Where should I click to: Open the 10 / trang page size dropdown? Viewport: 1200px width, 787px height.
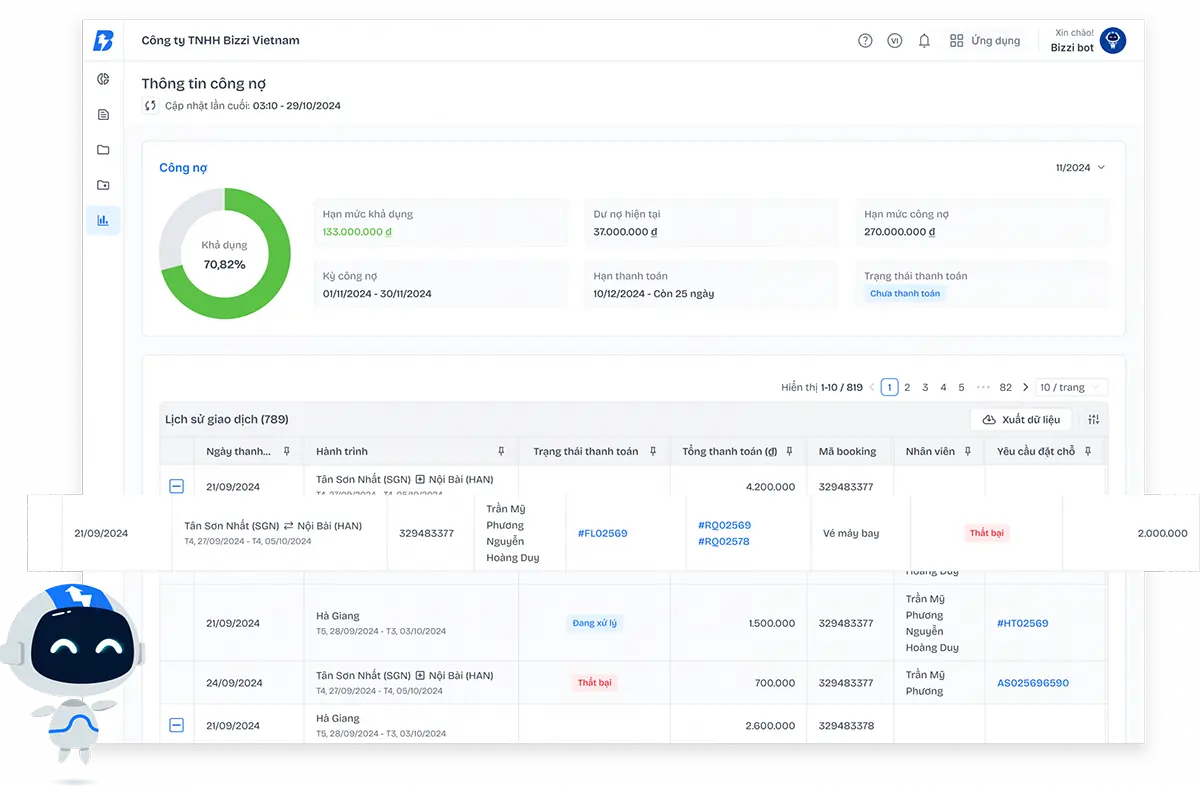click(x=1071, y=387)
